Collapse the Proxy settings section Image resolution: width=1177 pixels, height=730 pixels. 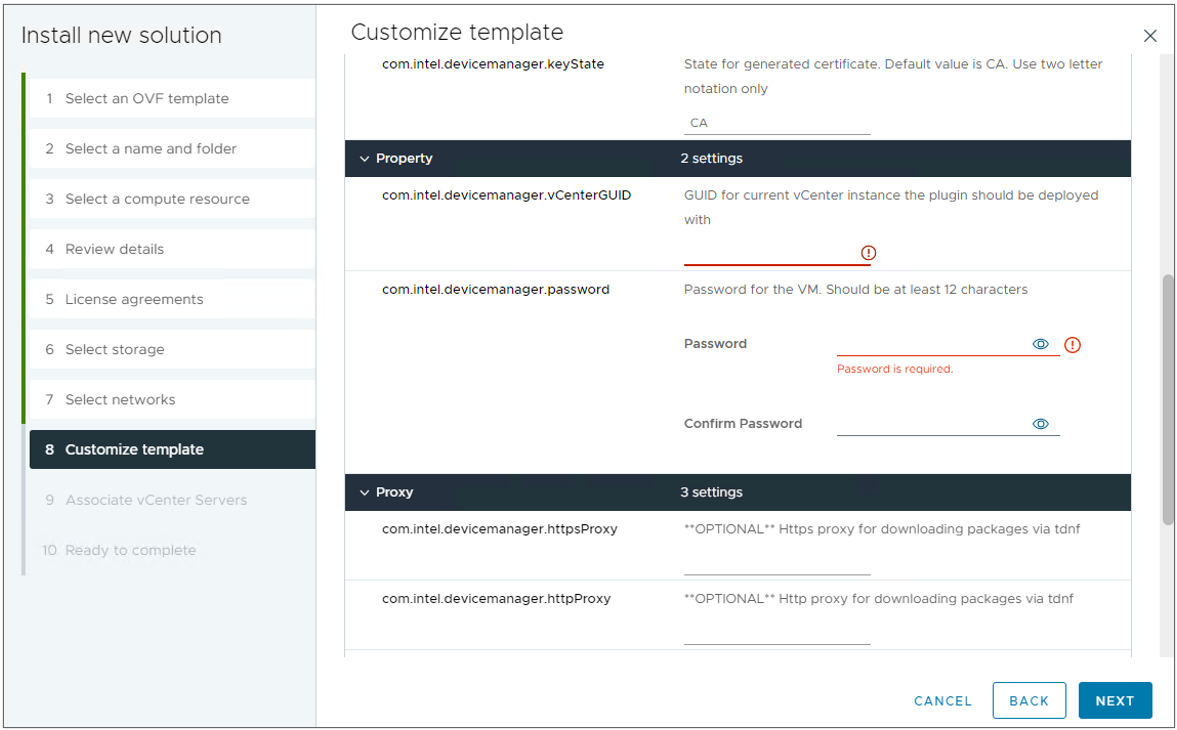pyautogui.click(x=365, y=493)
